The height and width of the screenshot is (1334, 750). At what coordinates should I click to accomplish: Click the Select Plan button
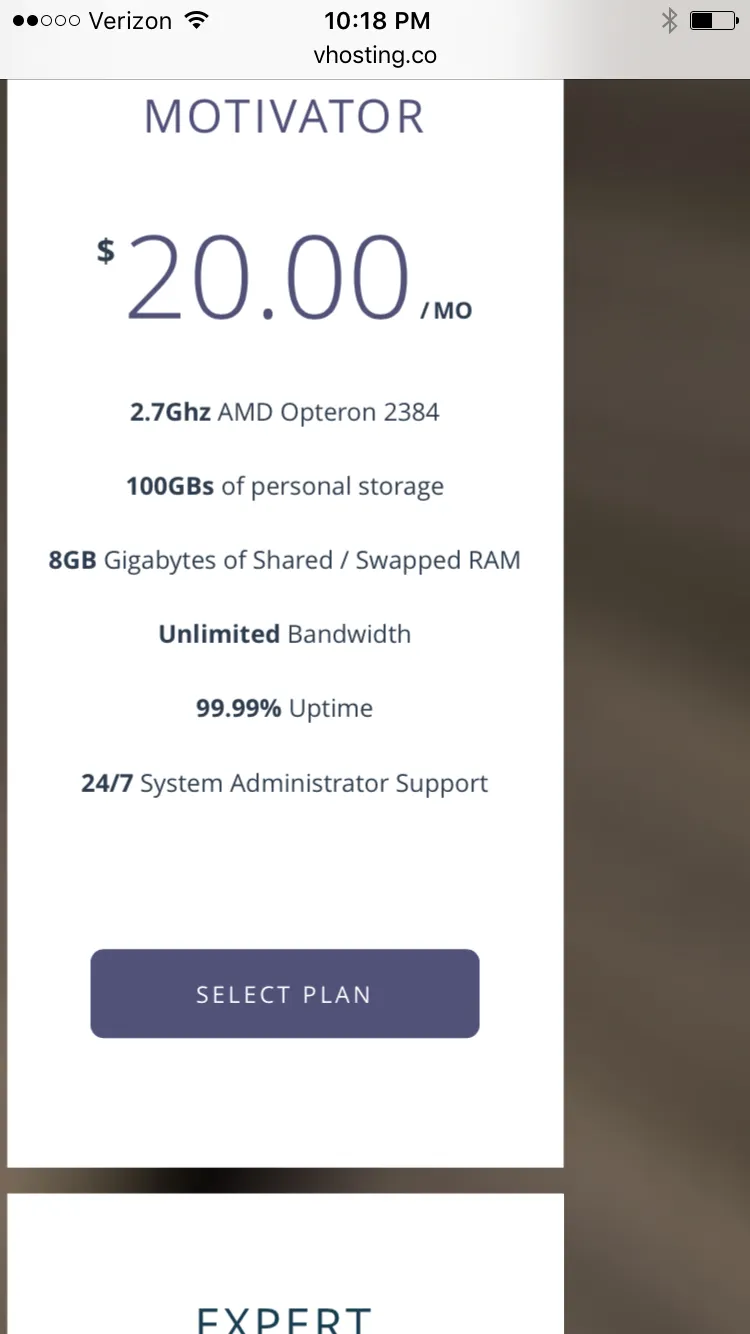tap(285, 994)
